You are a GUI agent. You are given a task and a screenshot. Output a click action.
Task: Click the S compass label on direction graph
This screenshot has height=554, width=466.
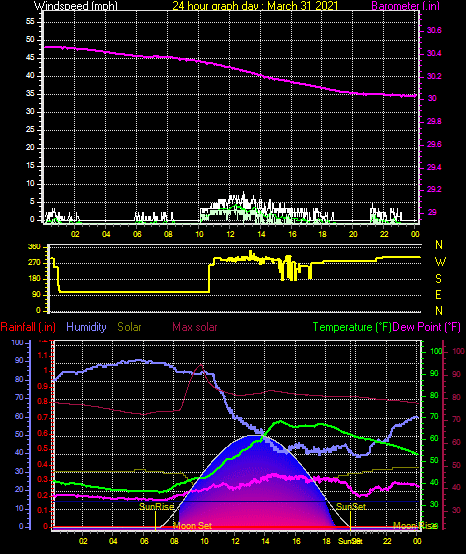pos(438,279)
